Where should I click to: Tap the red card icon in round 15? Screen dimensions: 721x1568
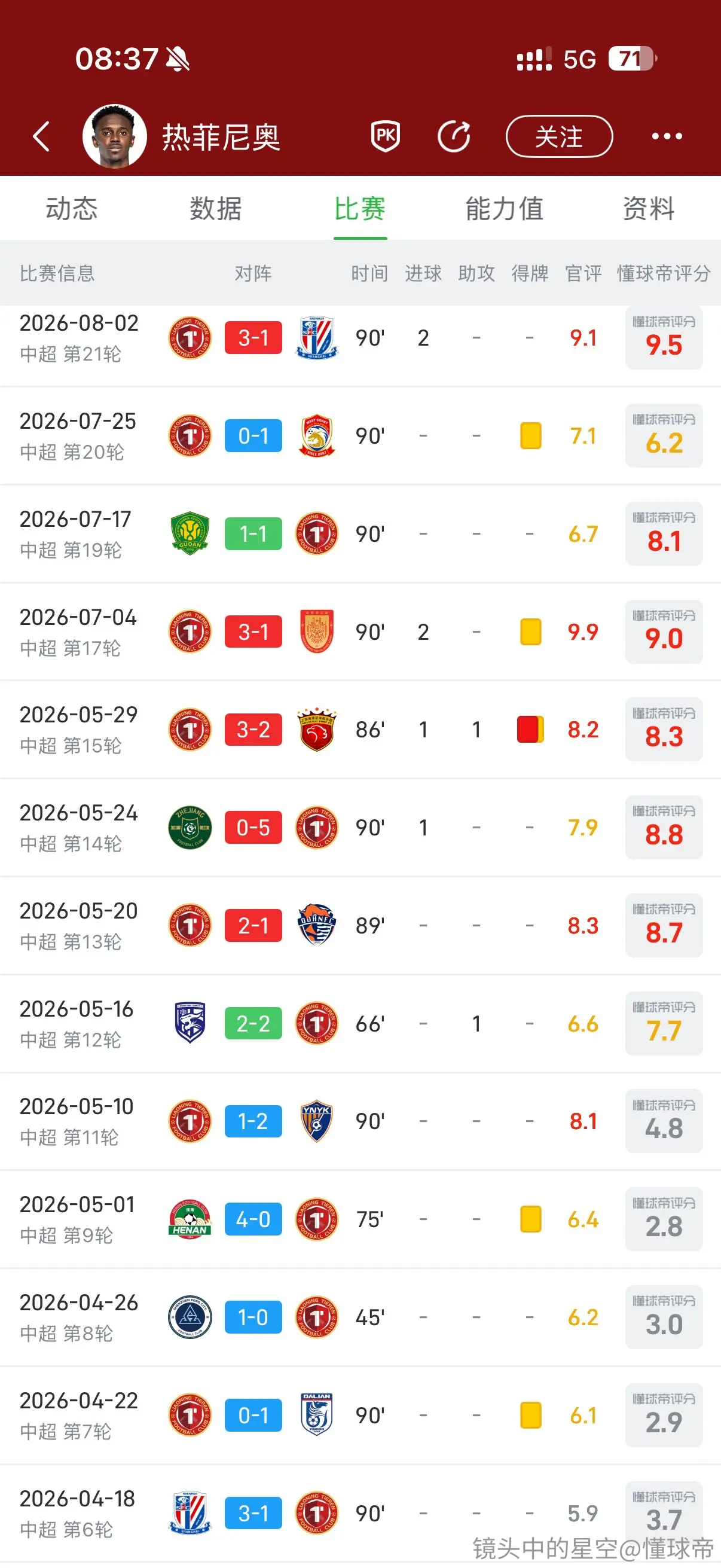[530, 729]
